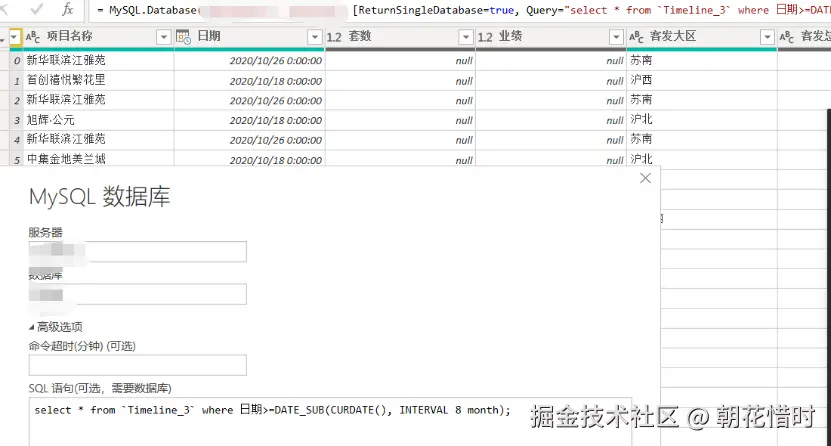The width and height of the screenshot is (831, 446).
Task: Click the 1.2 type icon of 套数 column
Action: point(334,37)
